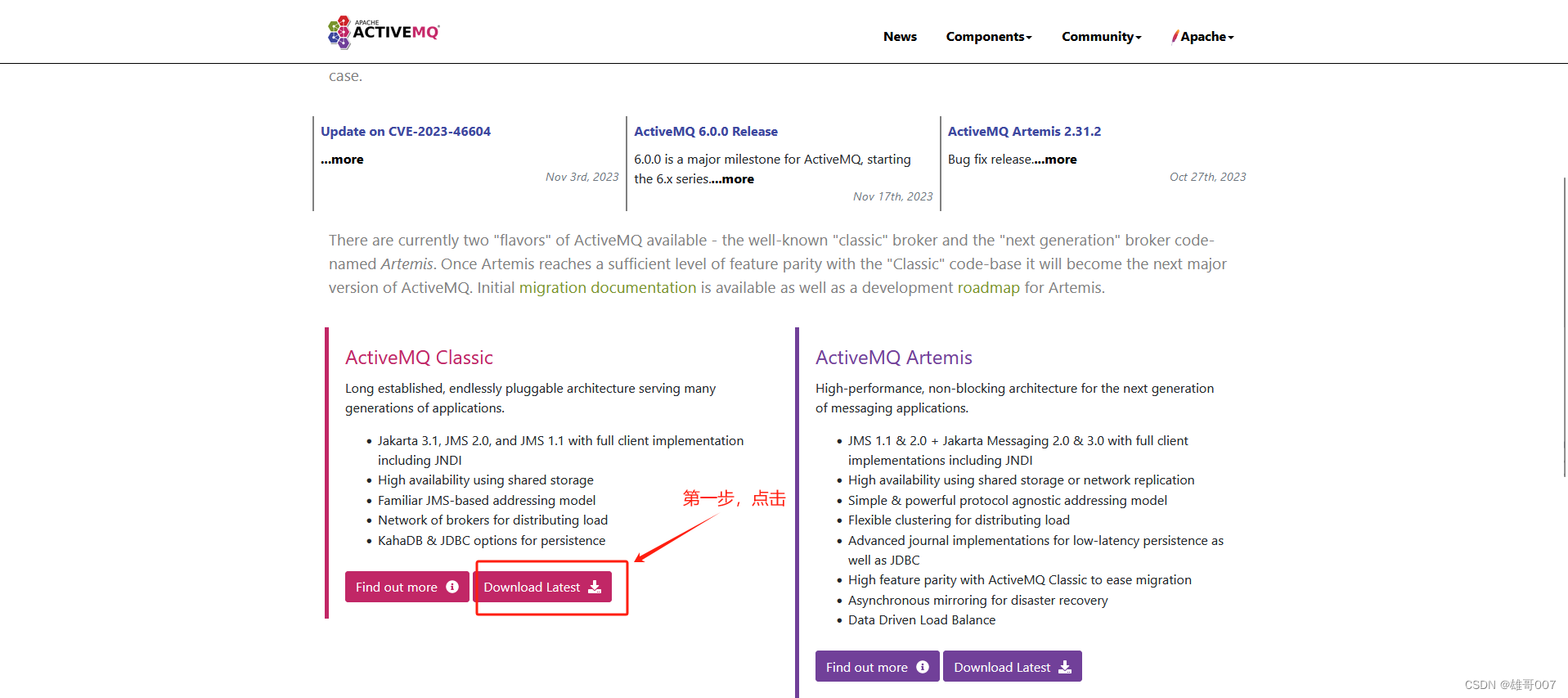Click the Nov 3rd, 2023 date
Screen dimensions: 1568x698
(x=582, y=177)
